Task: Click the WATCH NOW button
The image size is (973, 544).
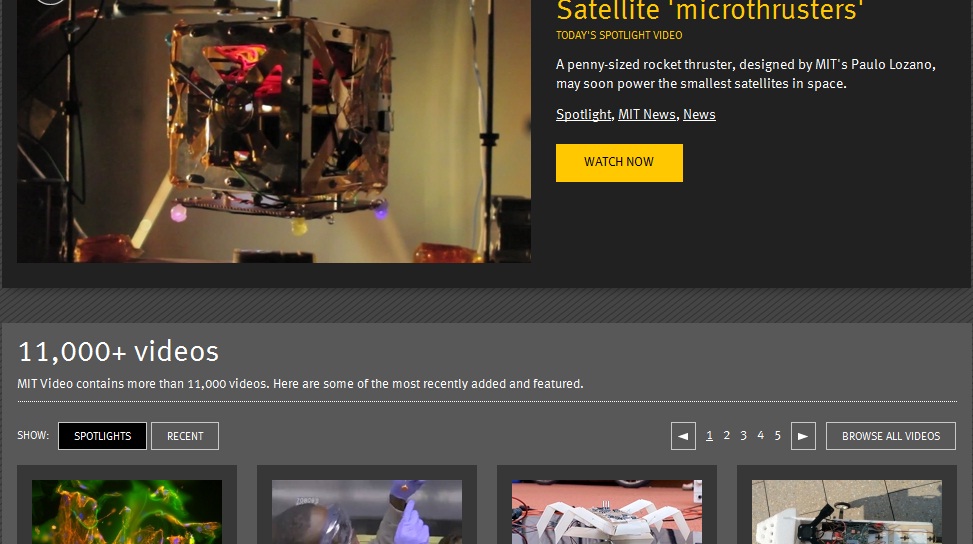Action: coord(619,163)
